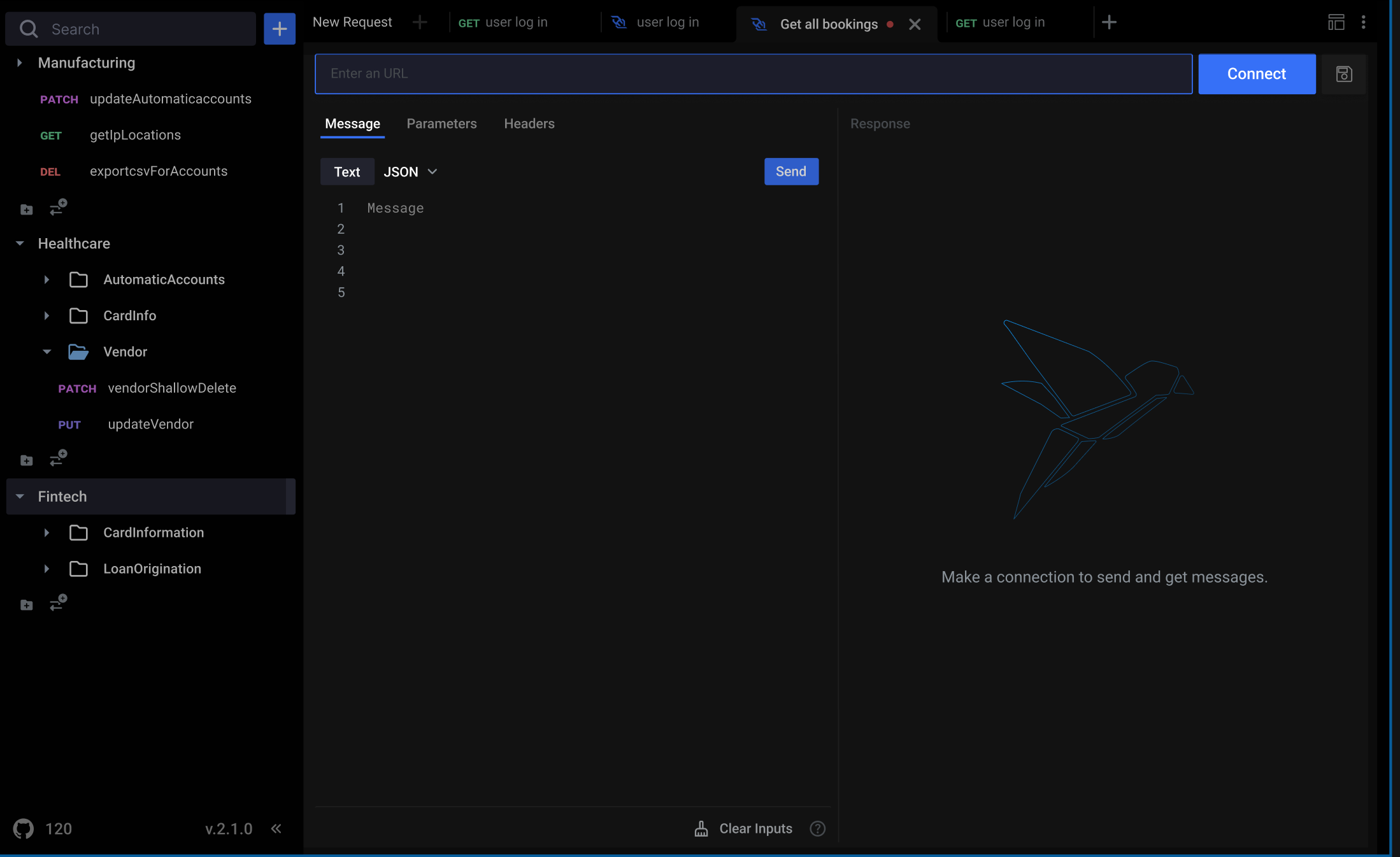Expand the AutomaticAccounts folder
This screenshot has width=1400, height=857.
(x=47, y=279)
